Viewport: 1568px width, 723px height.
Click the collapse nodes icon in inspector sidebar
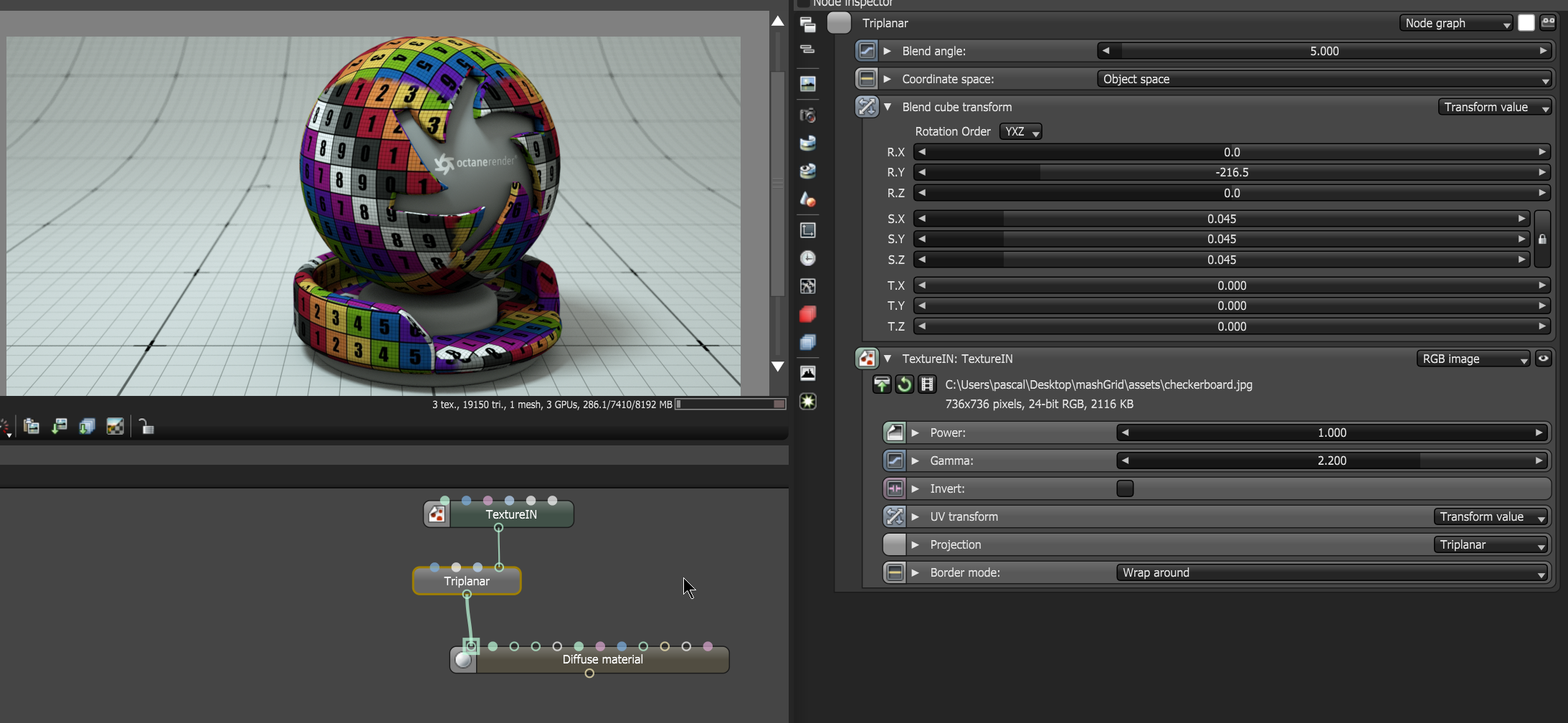pos(808,49)
